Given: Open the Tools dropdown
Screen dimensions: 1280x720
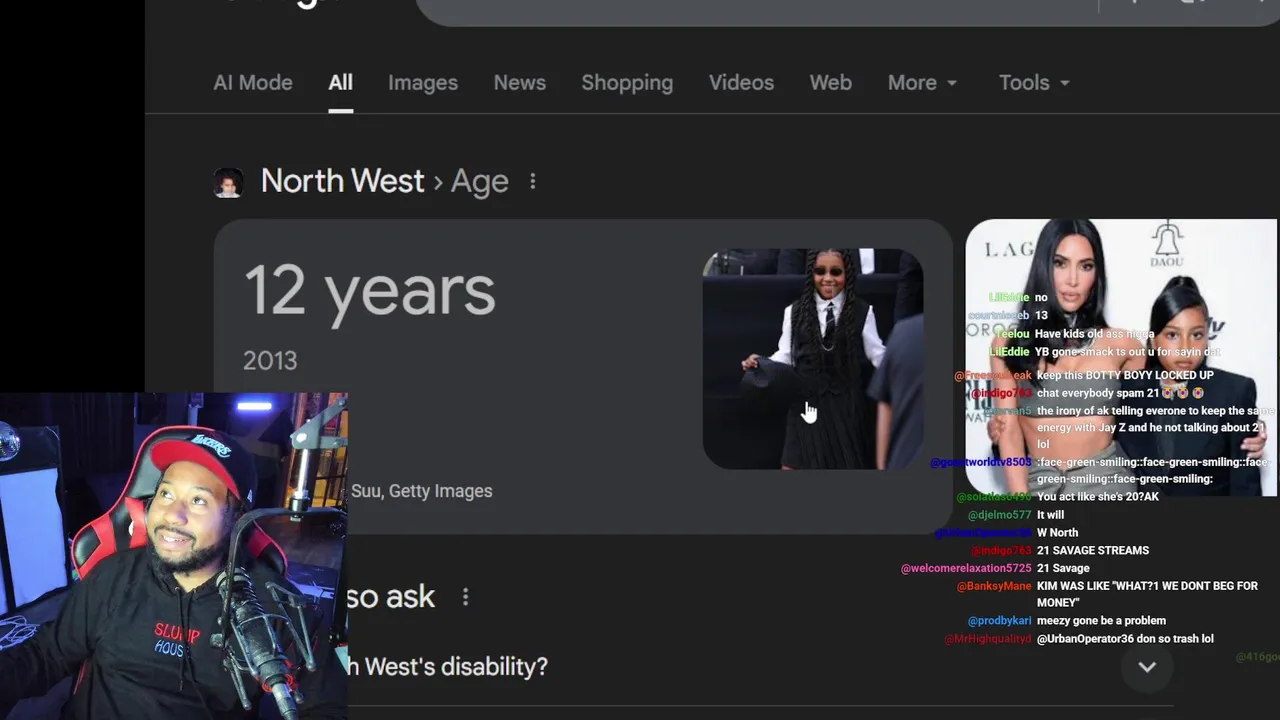Looking at the screenshot, I should click(x=1034, y=83).
